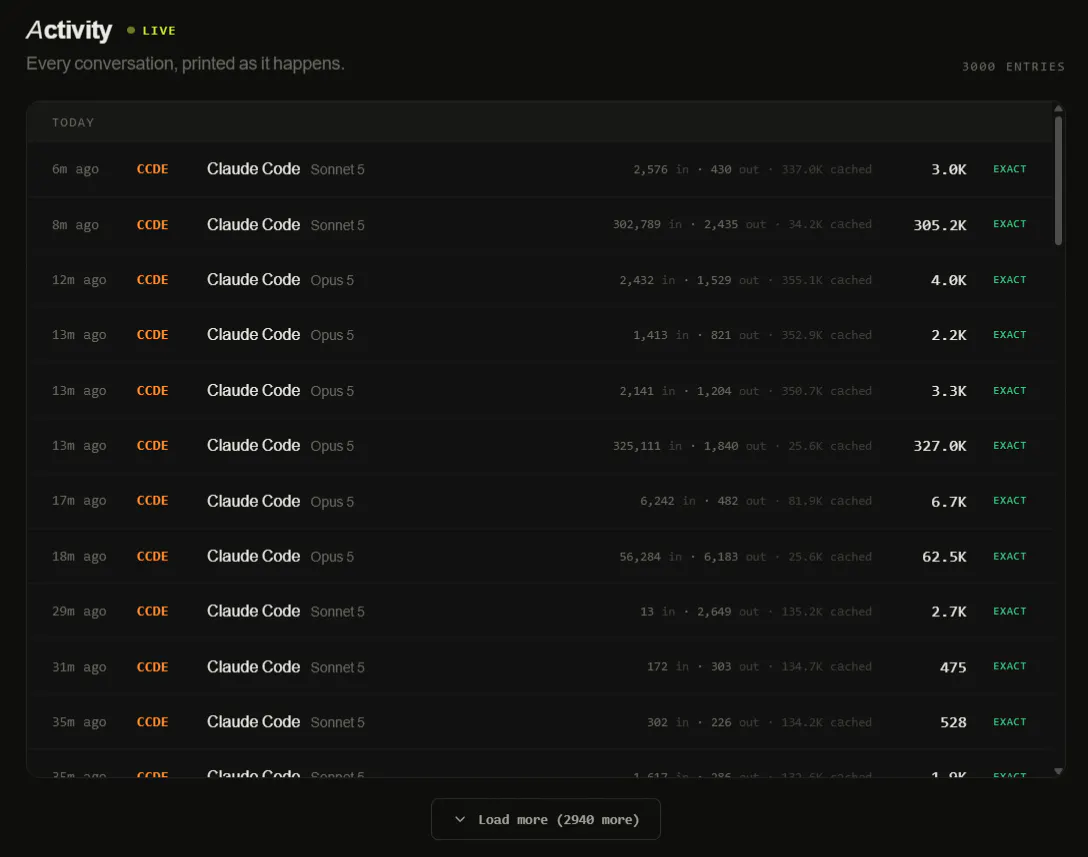Click the CCDE tag on the 29m ago row
This screenshot has width=1088, height=857.
pos(153,611)
